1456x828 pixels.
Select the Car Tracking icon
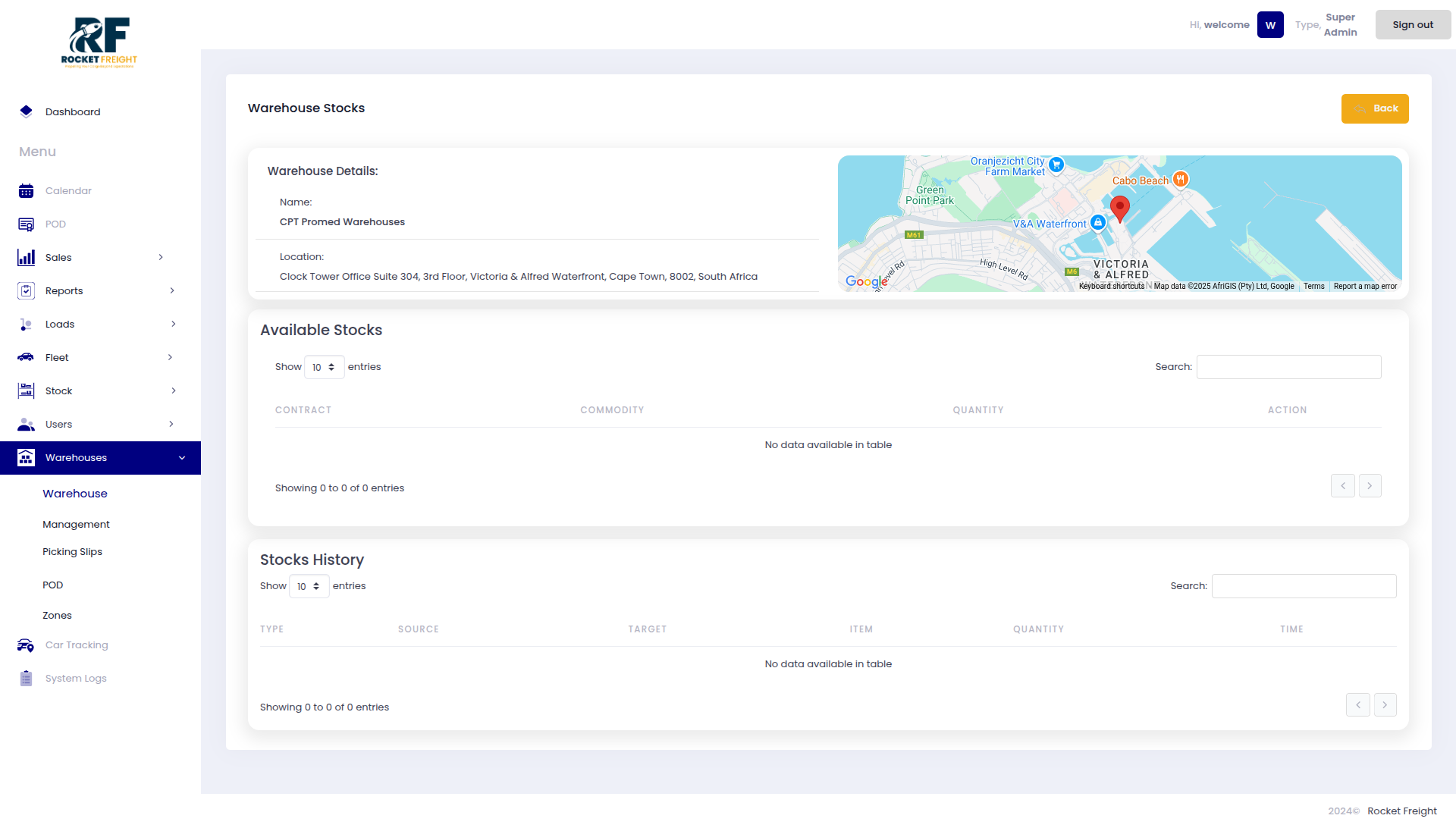coord(25,645)
